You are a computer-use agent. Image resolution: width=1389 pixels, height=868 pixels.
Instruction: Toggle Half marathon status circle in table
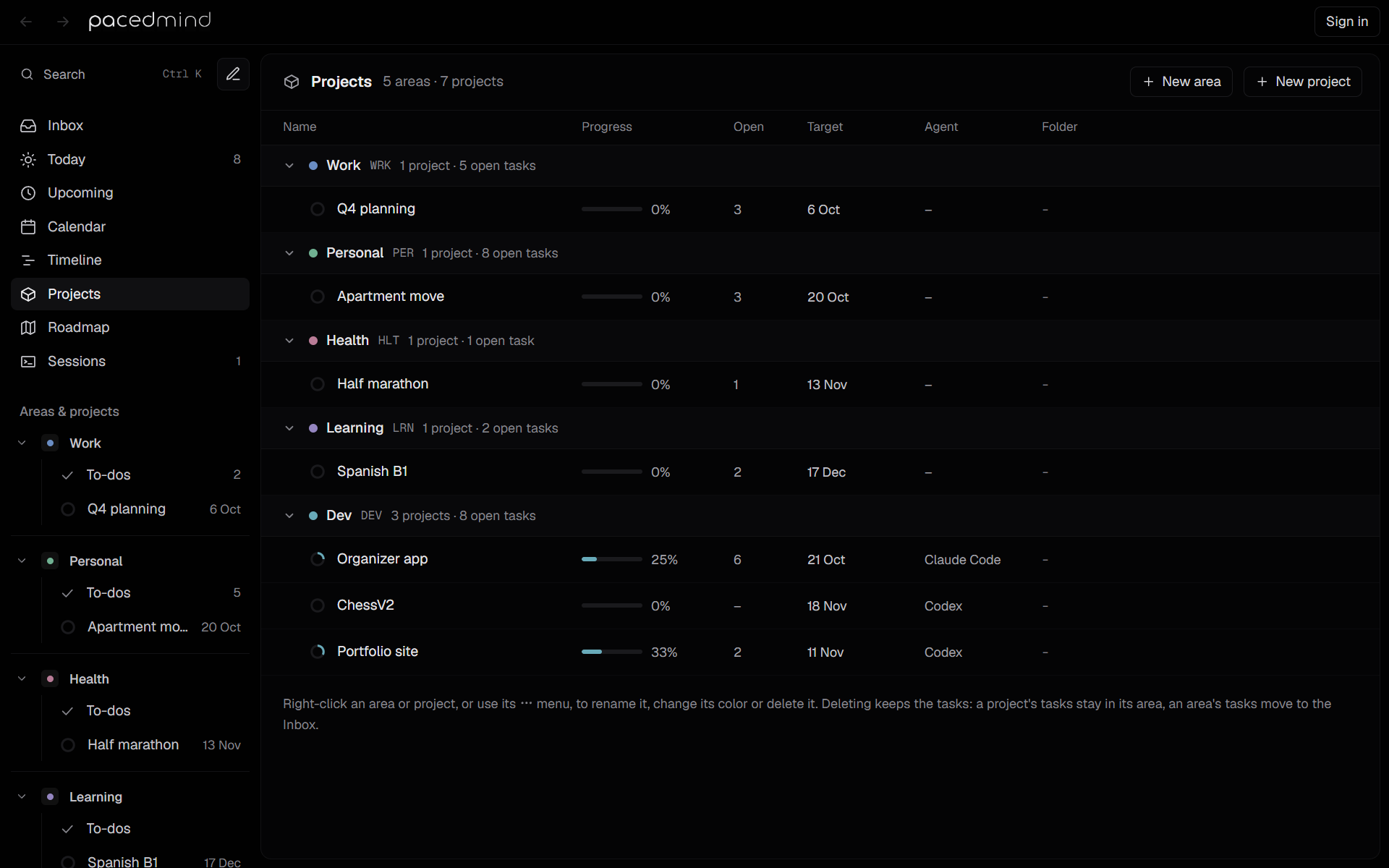[x=318, y=384]
